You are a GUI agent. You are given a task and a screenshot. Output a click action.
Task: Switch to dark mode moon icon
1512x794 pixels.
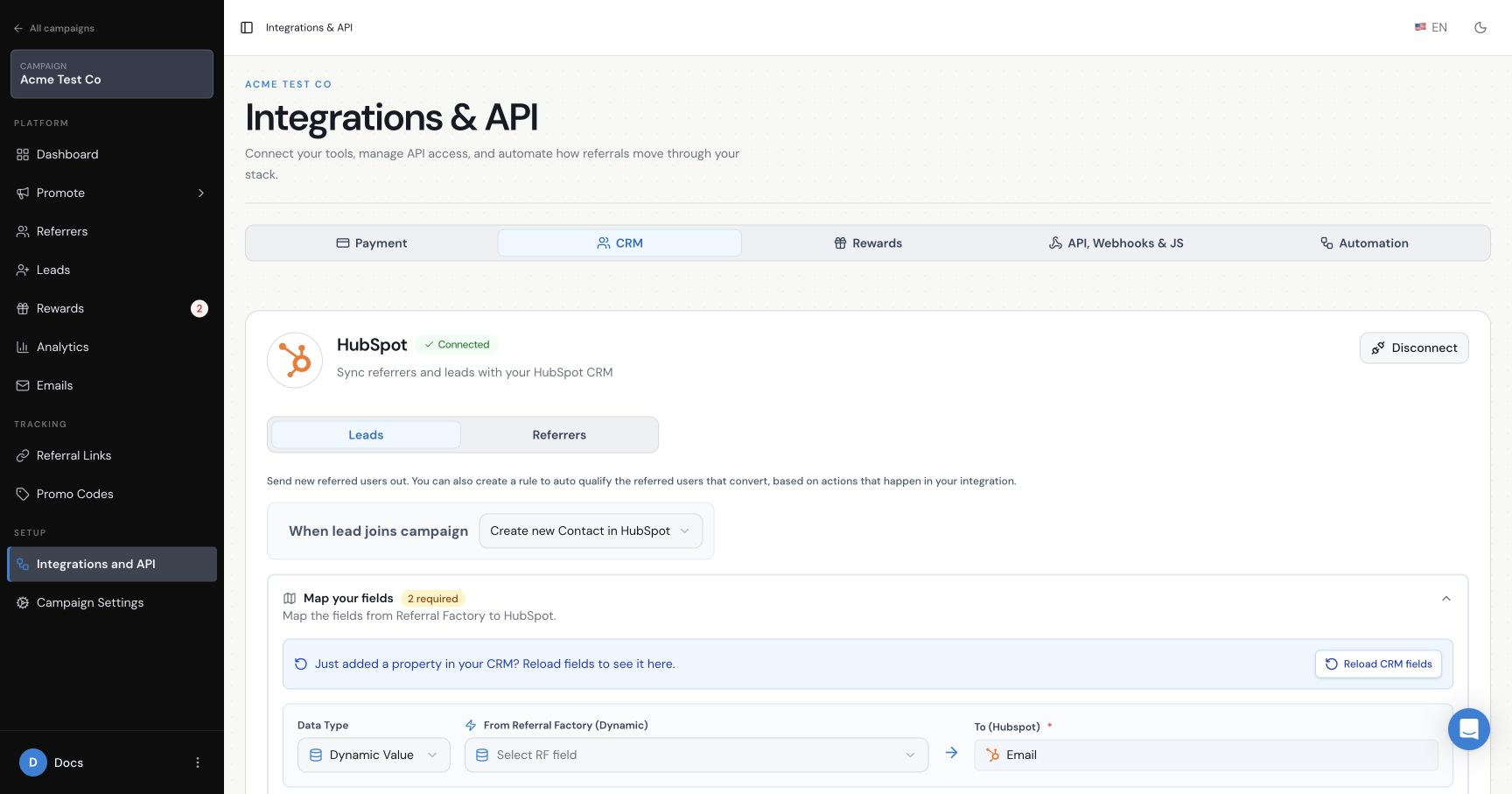(x=1480, y=28)
